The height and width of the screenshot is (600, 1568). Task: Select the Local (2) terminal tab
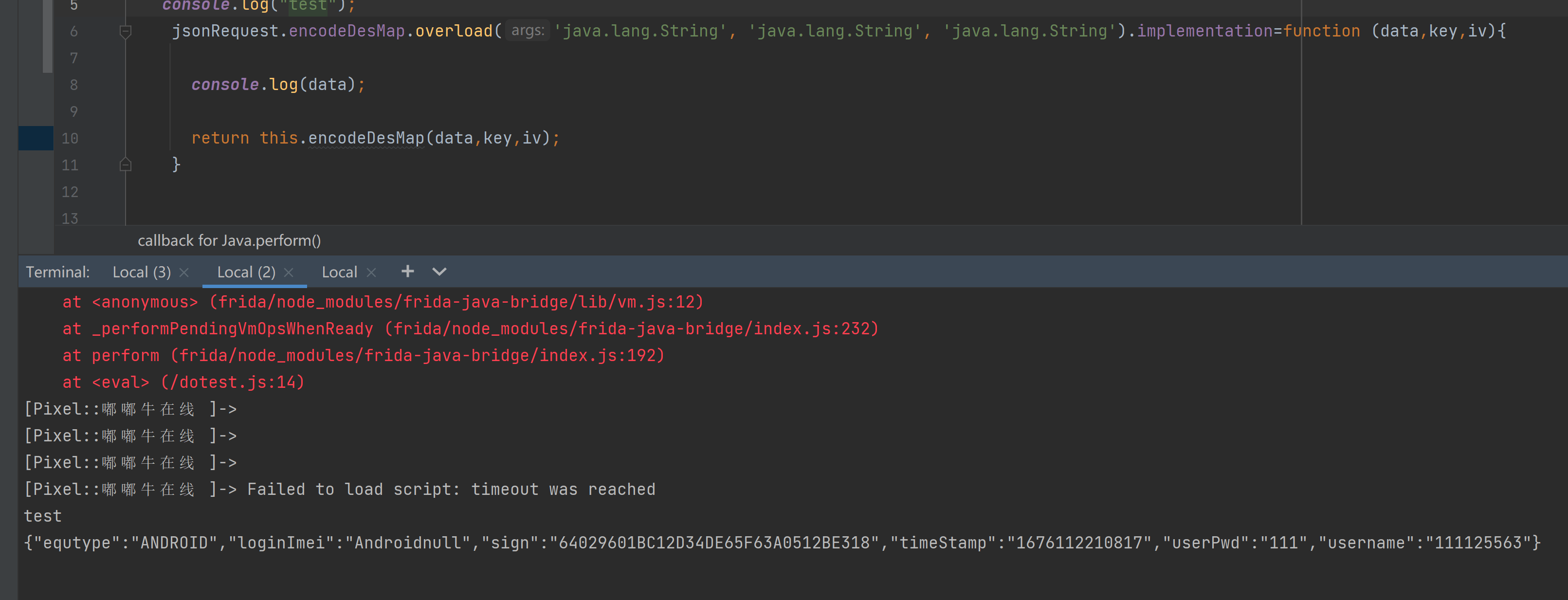click(246, 272)
